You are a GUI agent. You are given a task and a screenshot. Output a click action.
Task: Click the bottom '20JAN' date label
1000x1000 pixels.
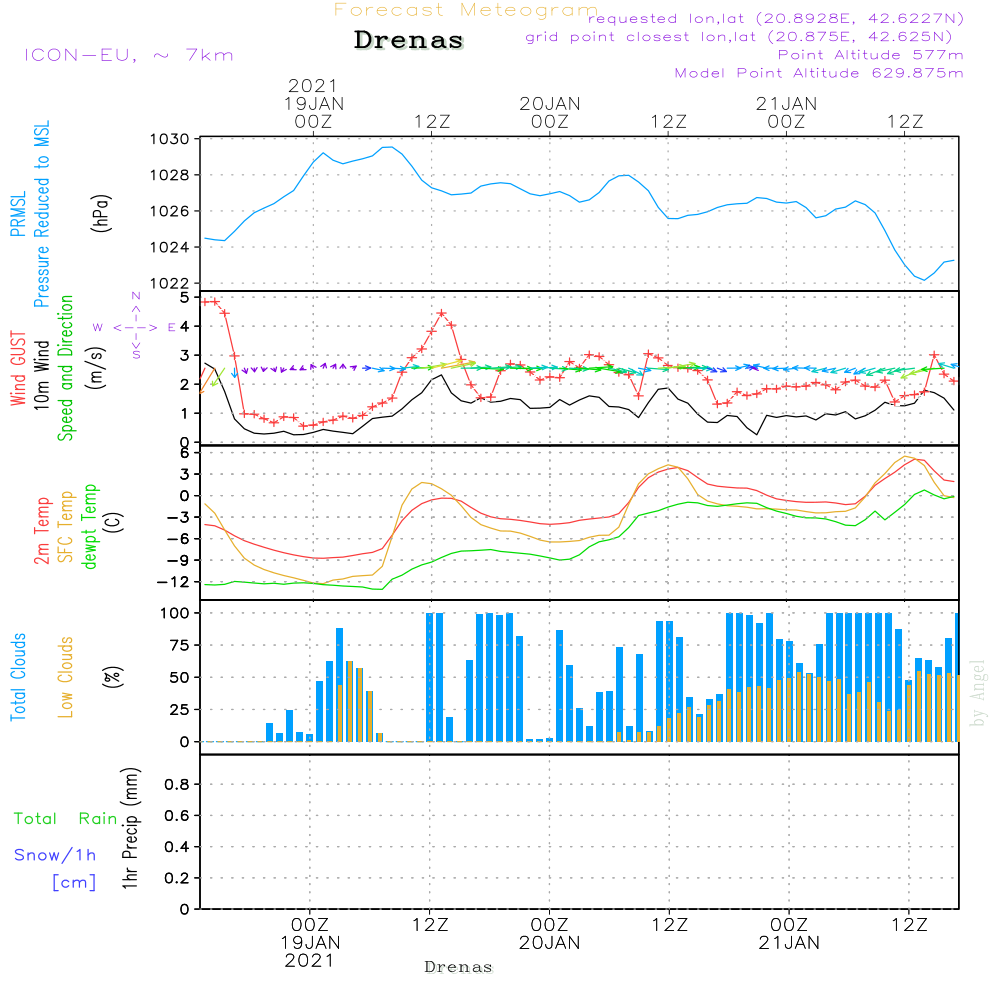click(550, 943)
